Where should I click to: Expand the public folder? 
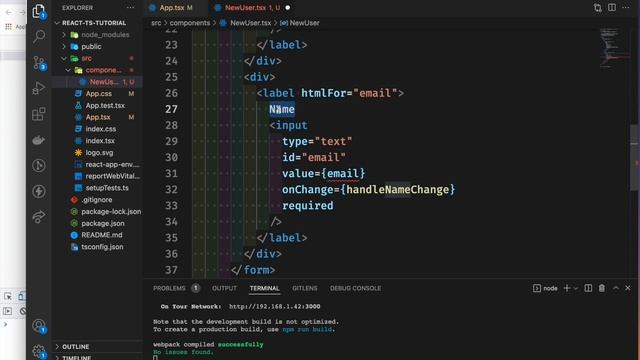tap(64, 47)
